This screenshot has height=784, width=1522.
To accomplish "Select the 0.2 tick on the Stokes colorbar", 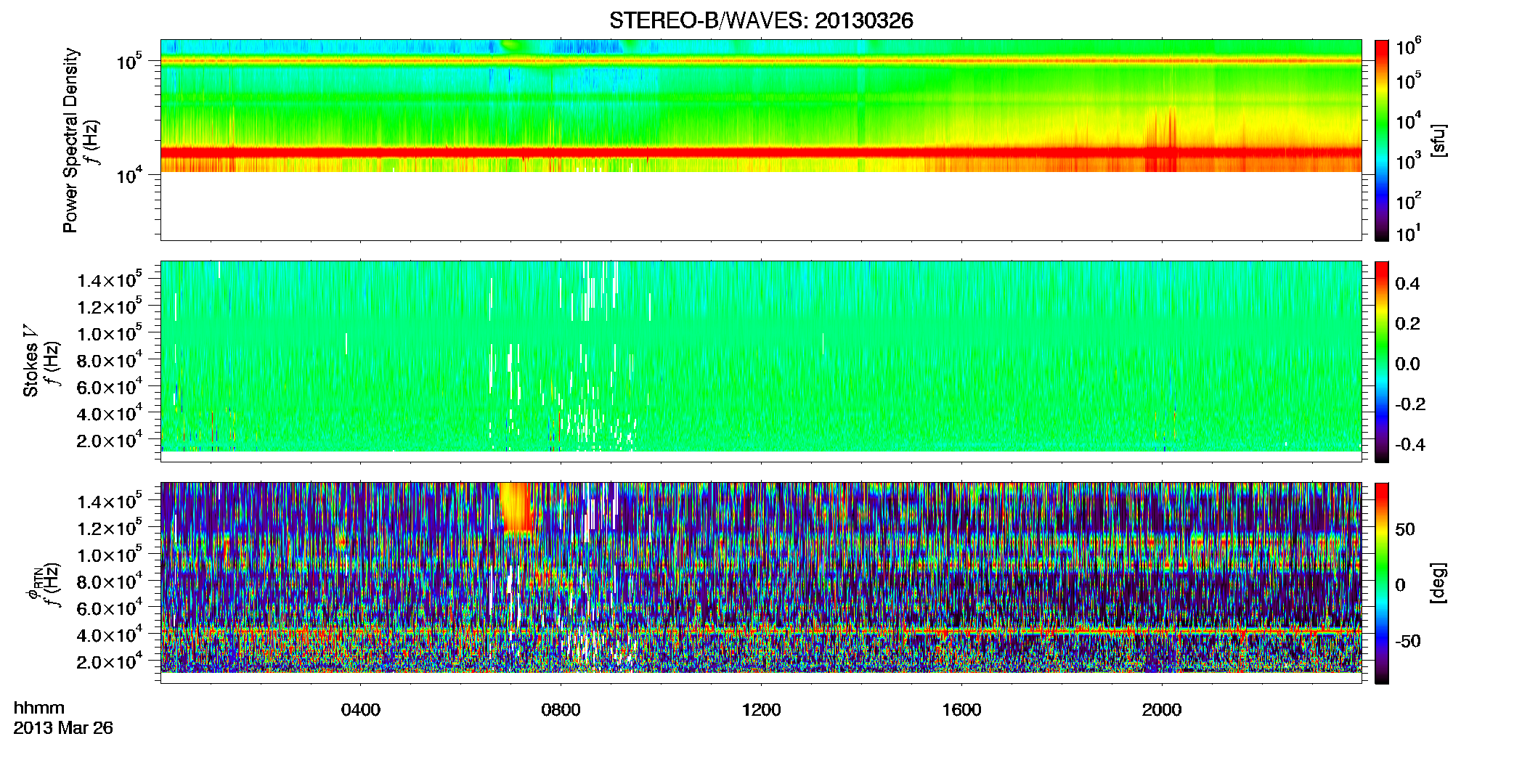I will (x=1407, y=324).
